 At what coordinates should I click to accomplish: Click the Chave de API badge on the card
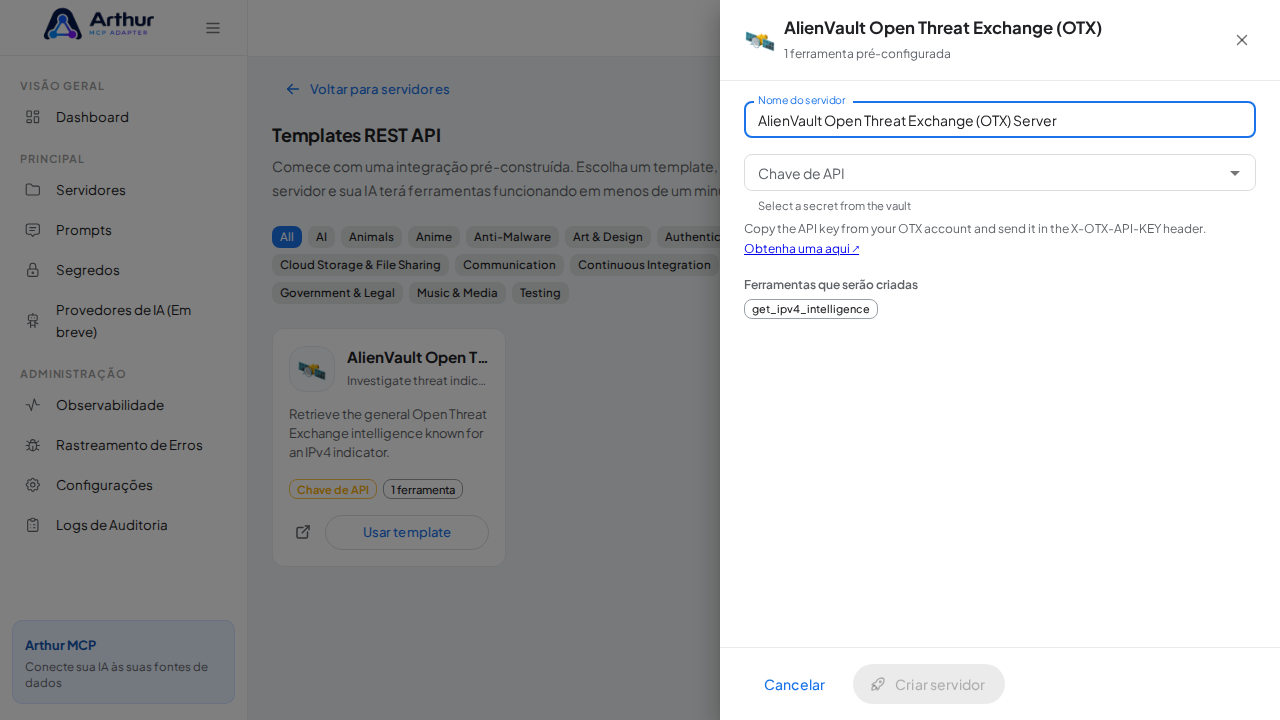tap(333, 489)
